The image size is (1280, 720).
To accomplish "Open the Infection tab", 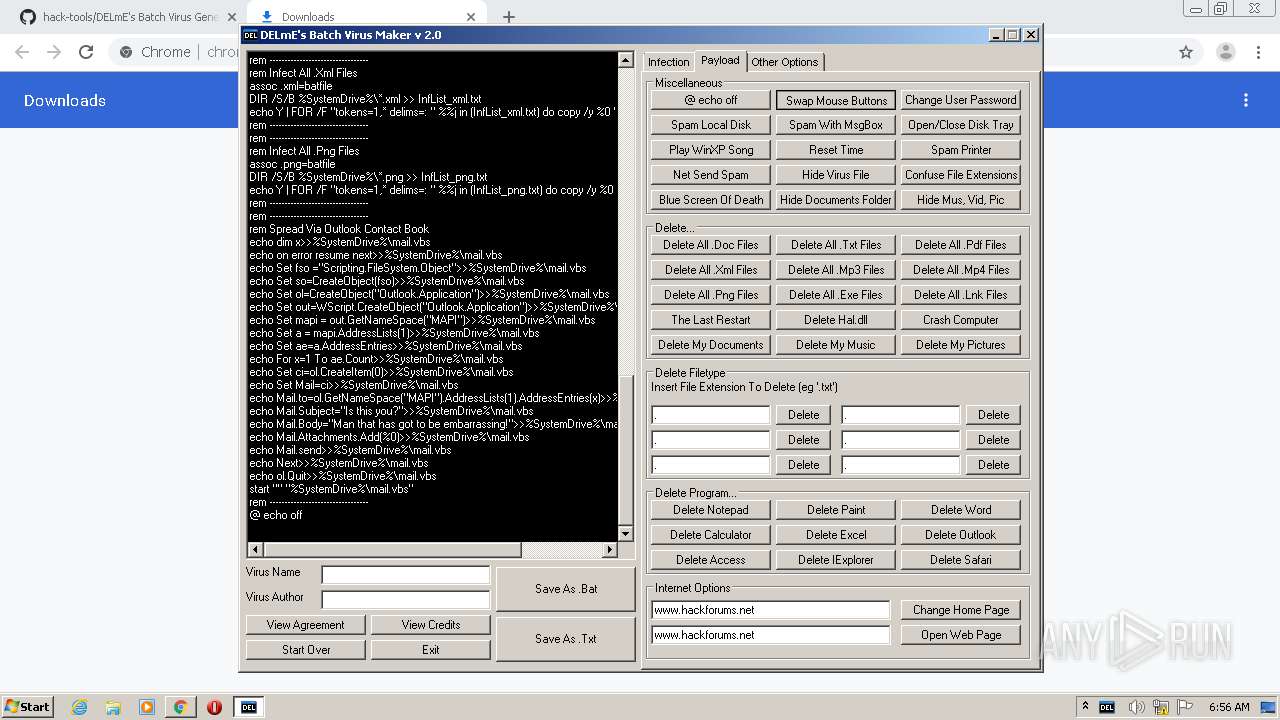I will [668, 62].
